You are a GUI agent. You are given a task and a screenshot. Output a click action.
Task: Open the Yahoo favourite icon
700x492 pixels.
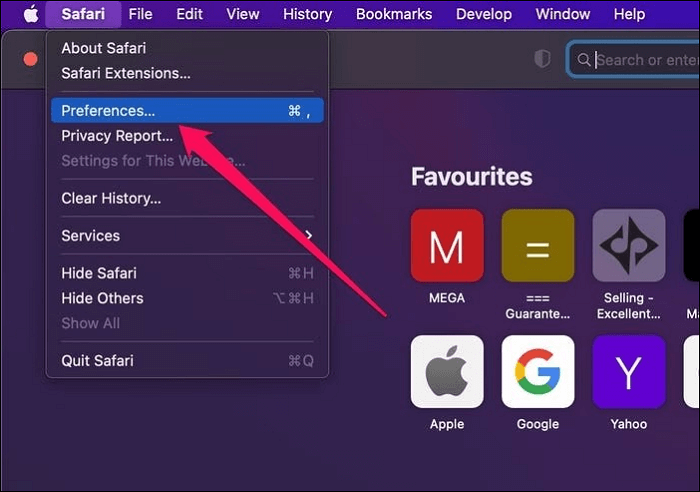pyautogui.click(x=629, y=371)
